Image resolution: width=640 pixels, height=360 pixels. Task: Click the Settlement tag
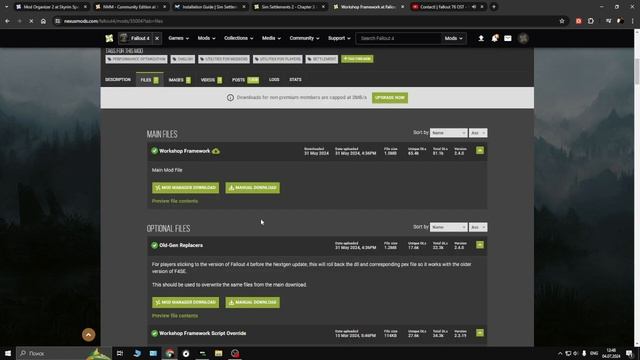click(322, 59)
